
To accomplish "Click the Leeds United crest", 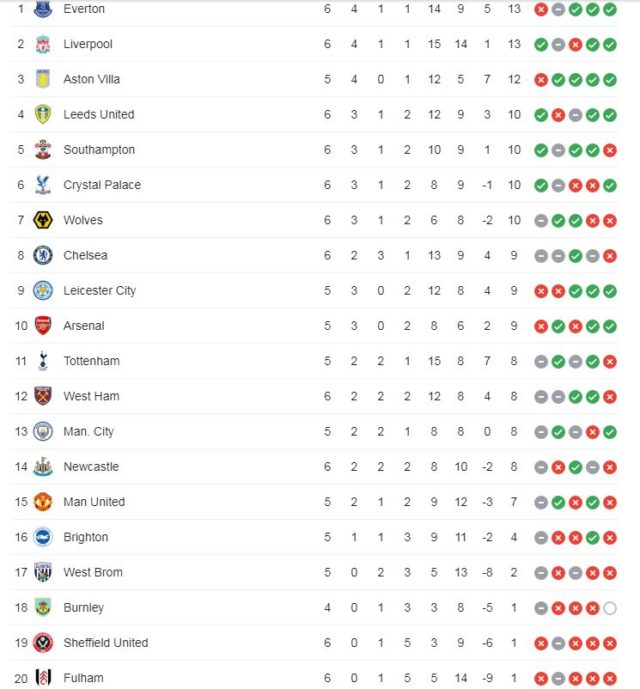I will click(x=42, y=114).
